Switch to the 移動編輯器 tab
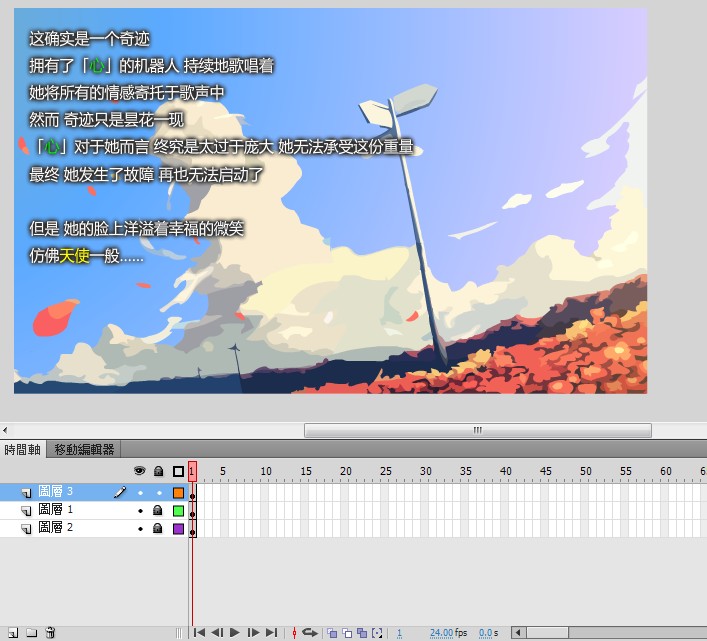This screenshot has height=641, width=707. click(84, 449)
